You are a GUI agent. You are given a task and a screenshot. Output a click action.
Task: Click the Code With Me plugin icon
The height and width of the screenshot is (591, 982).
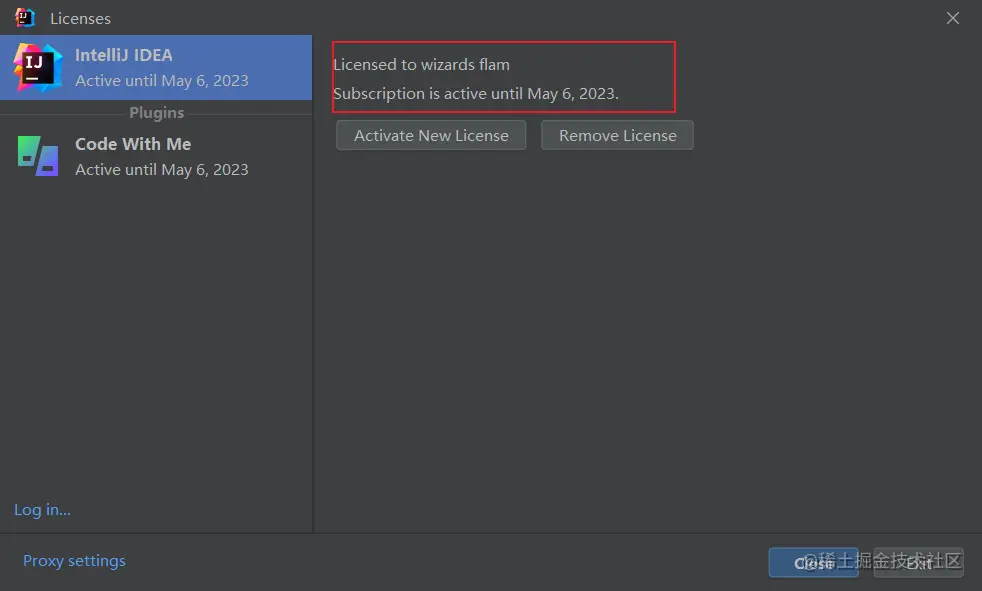[x=37, y=156]
